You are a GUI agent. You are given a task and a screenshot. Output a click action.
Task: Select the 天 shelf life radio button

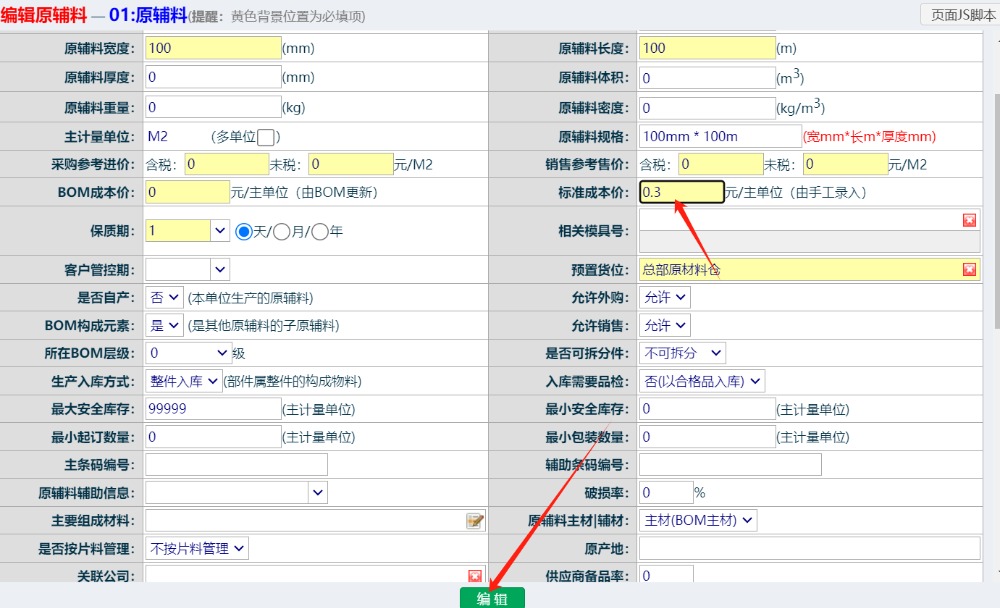coord(244,231)
